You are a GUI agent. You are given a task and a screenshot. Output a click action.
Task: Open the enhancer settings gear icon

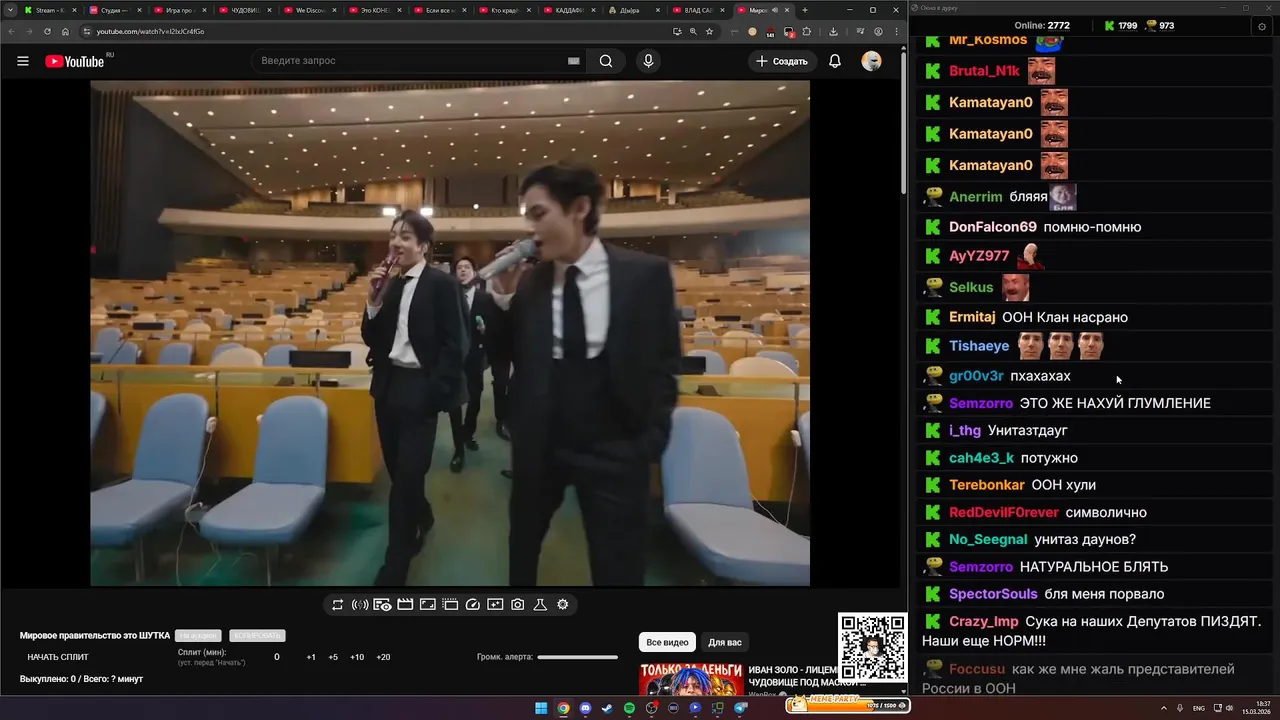(x=563, y=605)
